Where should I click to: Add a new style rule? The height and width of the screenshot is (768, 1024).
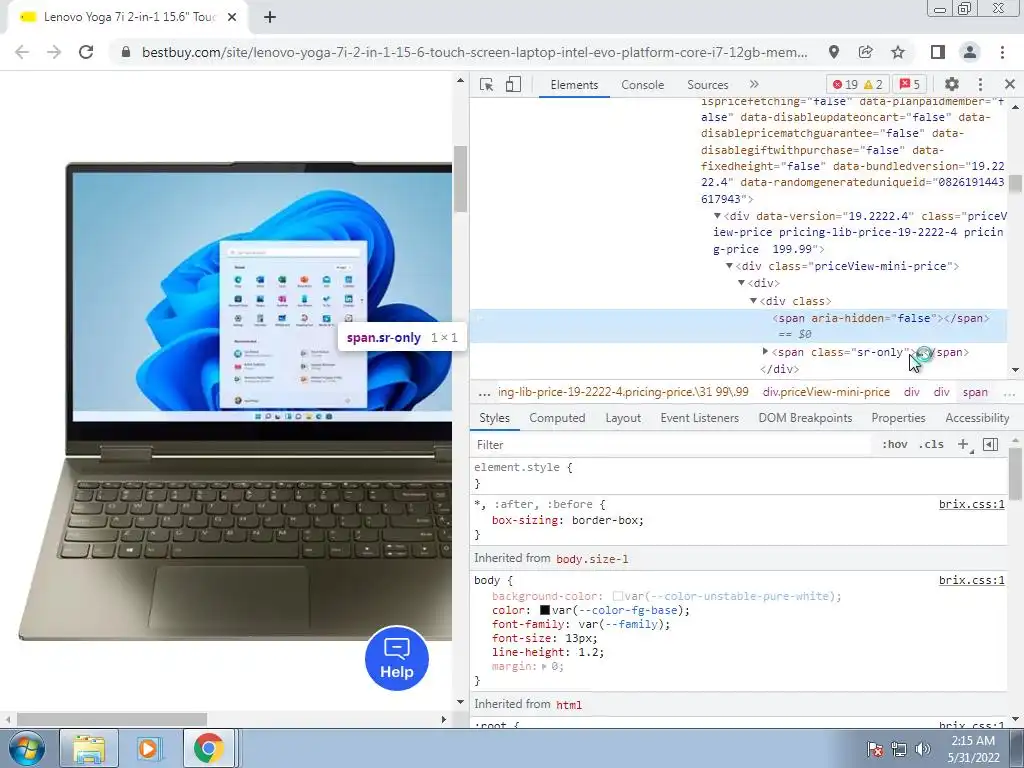click(x=963, y=444)
